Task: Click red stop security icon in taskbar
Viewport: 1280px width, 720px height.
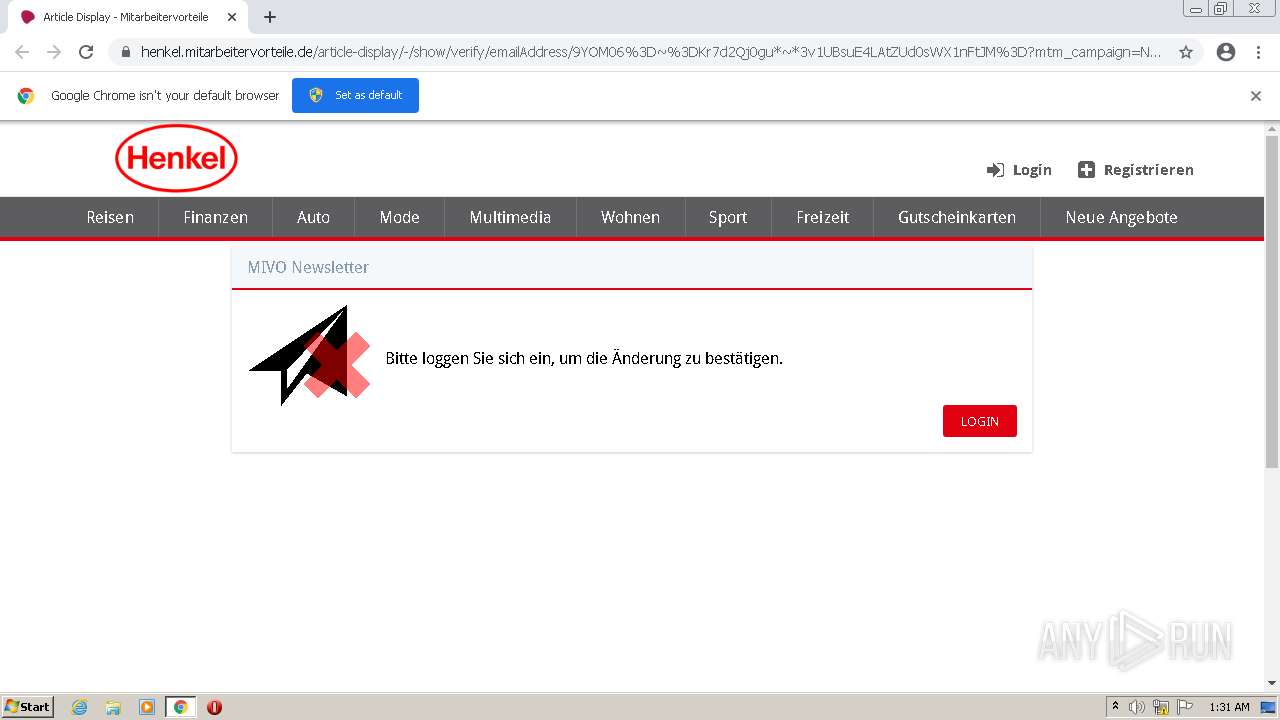Action: pos(214,707)
